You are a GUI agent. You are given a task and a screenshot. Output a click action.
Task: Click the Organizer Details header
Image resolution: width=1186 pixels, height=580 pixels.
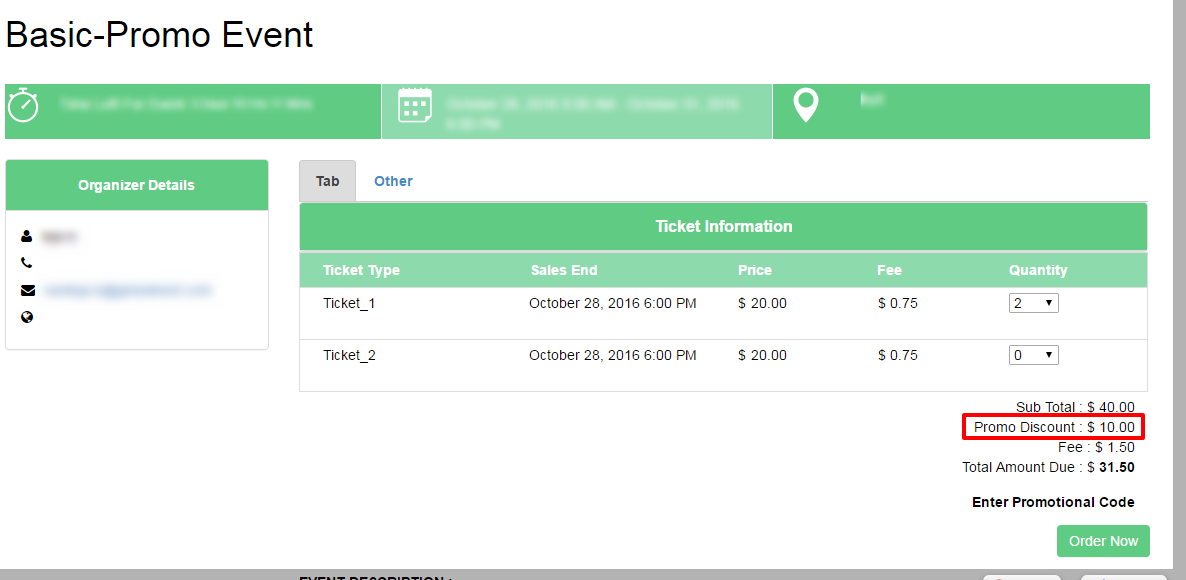(x=136, y=185)
